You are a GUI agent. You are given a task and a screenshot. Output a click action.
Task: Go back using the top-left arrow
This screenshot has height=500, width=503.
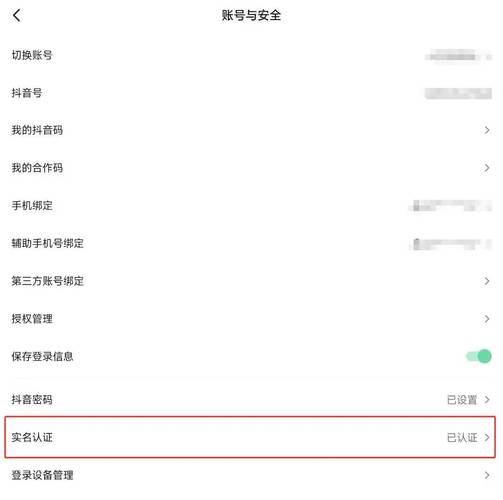click(x=17, y=15)
